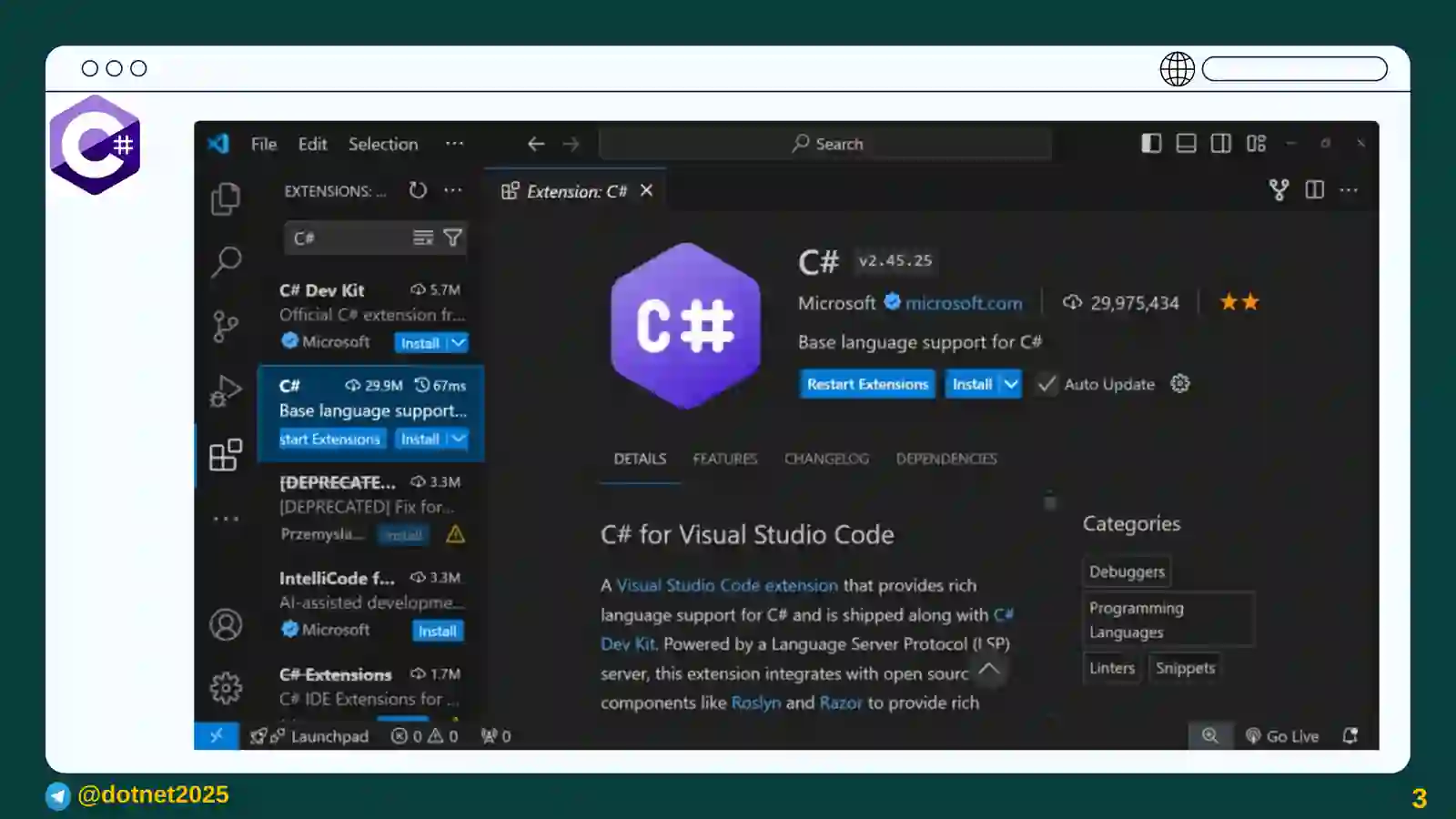1456x819 pixels.
Task: Open the Edit menu
Action: (x=312, y=144)
